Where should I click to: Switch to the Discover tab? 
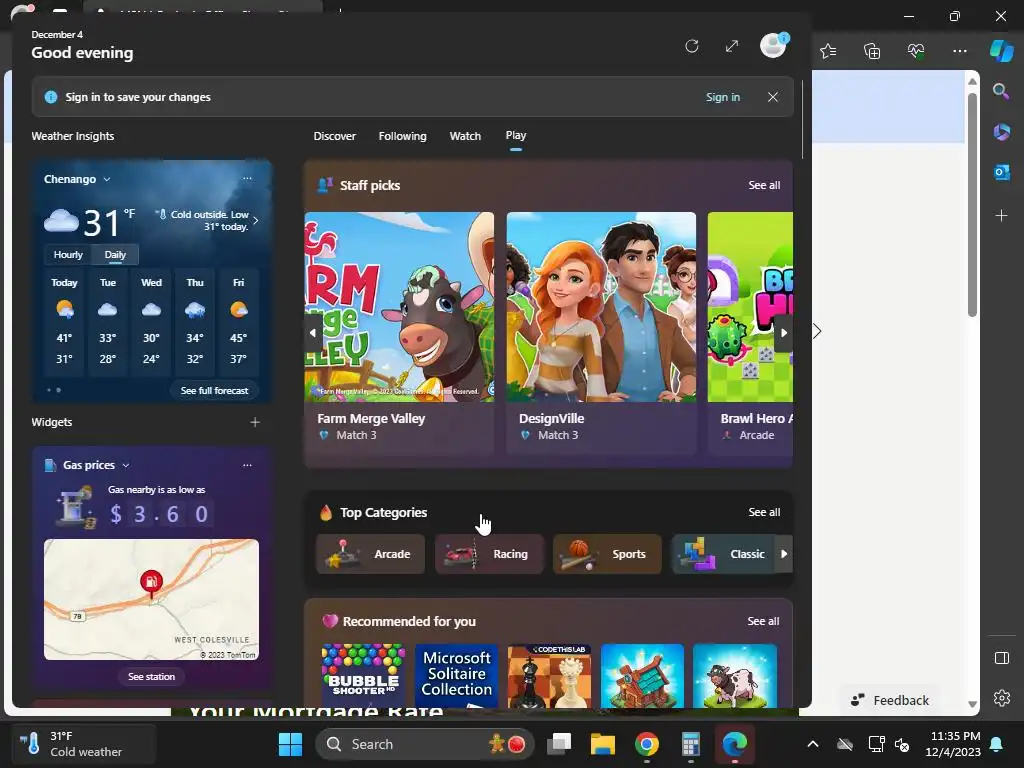tap(334, 136)
